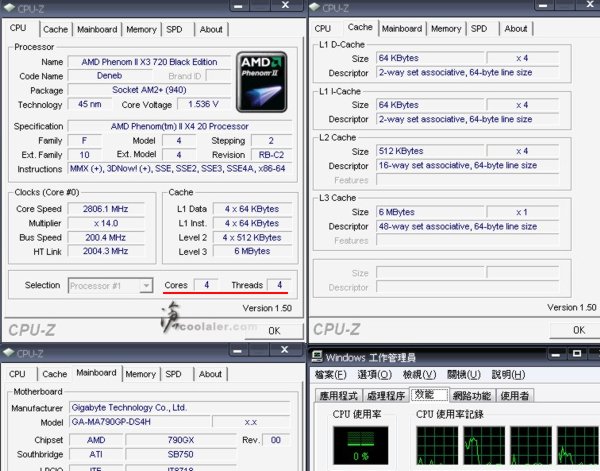Open About tab in bottom-left Mainboard window

[210, 374]
